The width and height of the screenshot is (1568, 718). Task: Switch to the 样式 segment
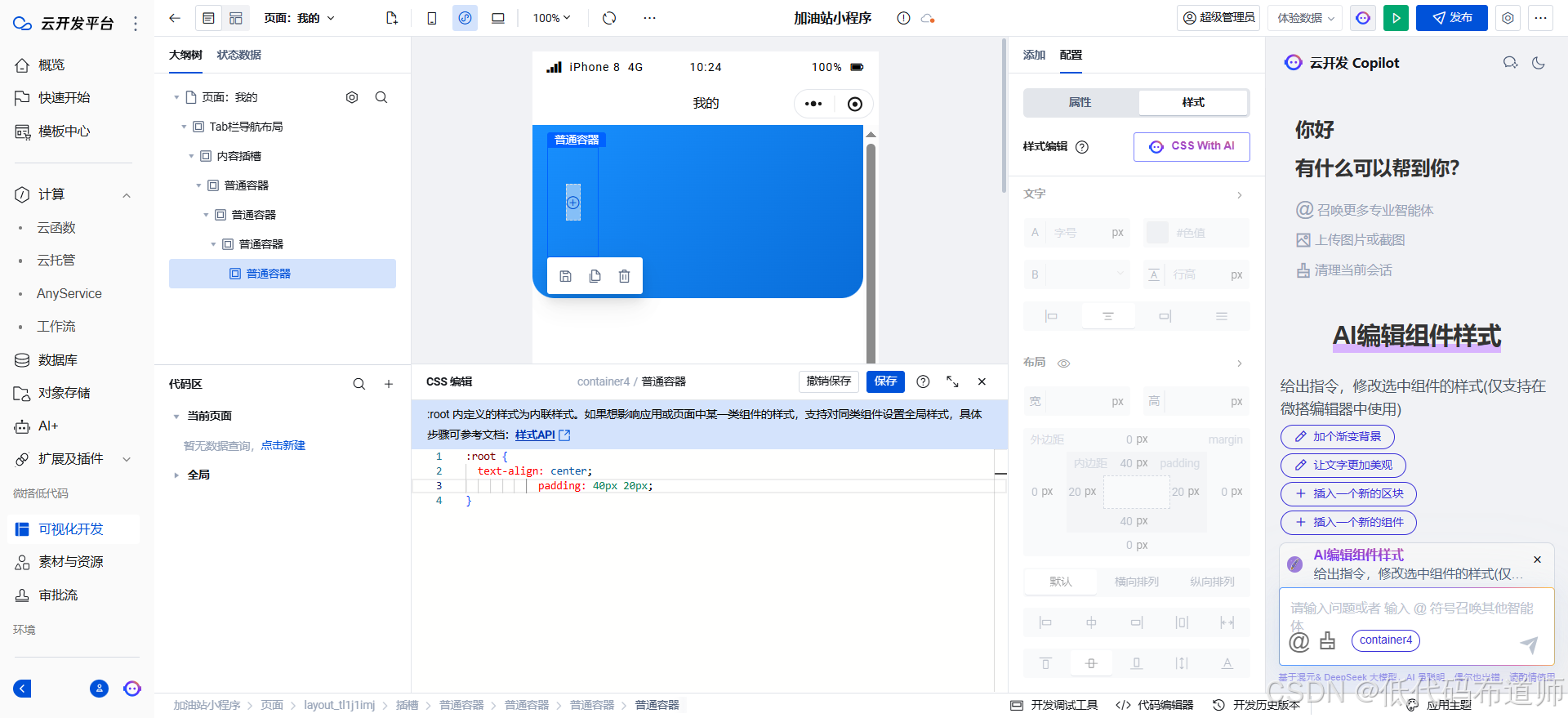[x=1193, y=102]
